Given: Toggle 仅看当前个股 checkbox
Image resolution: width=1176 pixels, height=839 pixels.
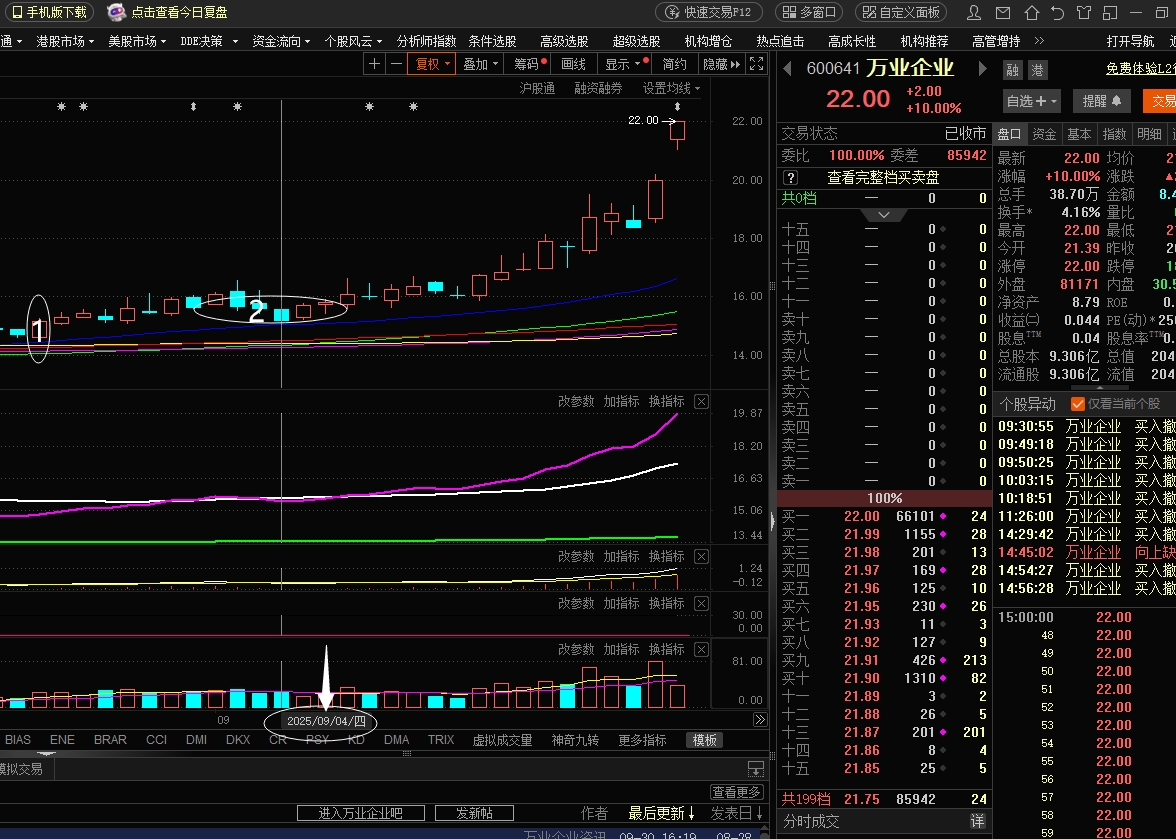Looking at the screenshot, I should (x=1078, y=404).
